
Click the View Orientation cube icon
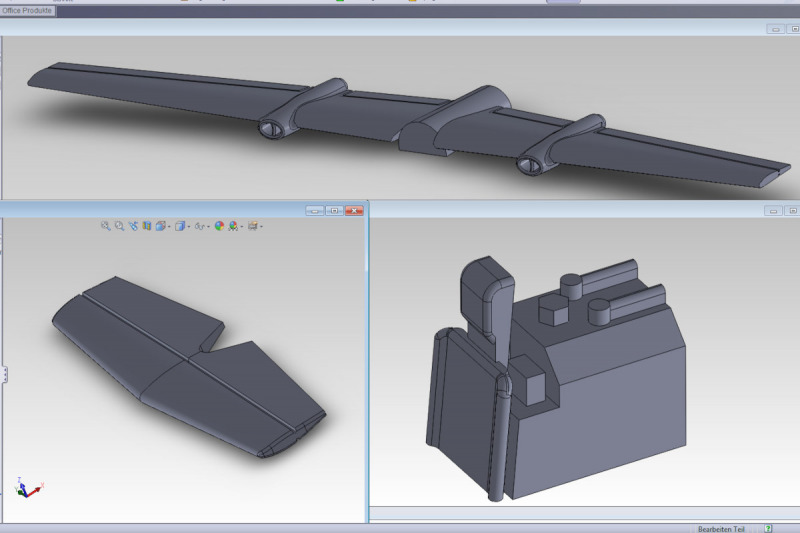click(x=161, y=226)
